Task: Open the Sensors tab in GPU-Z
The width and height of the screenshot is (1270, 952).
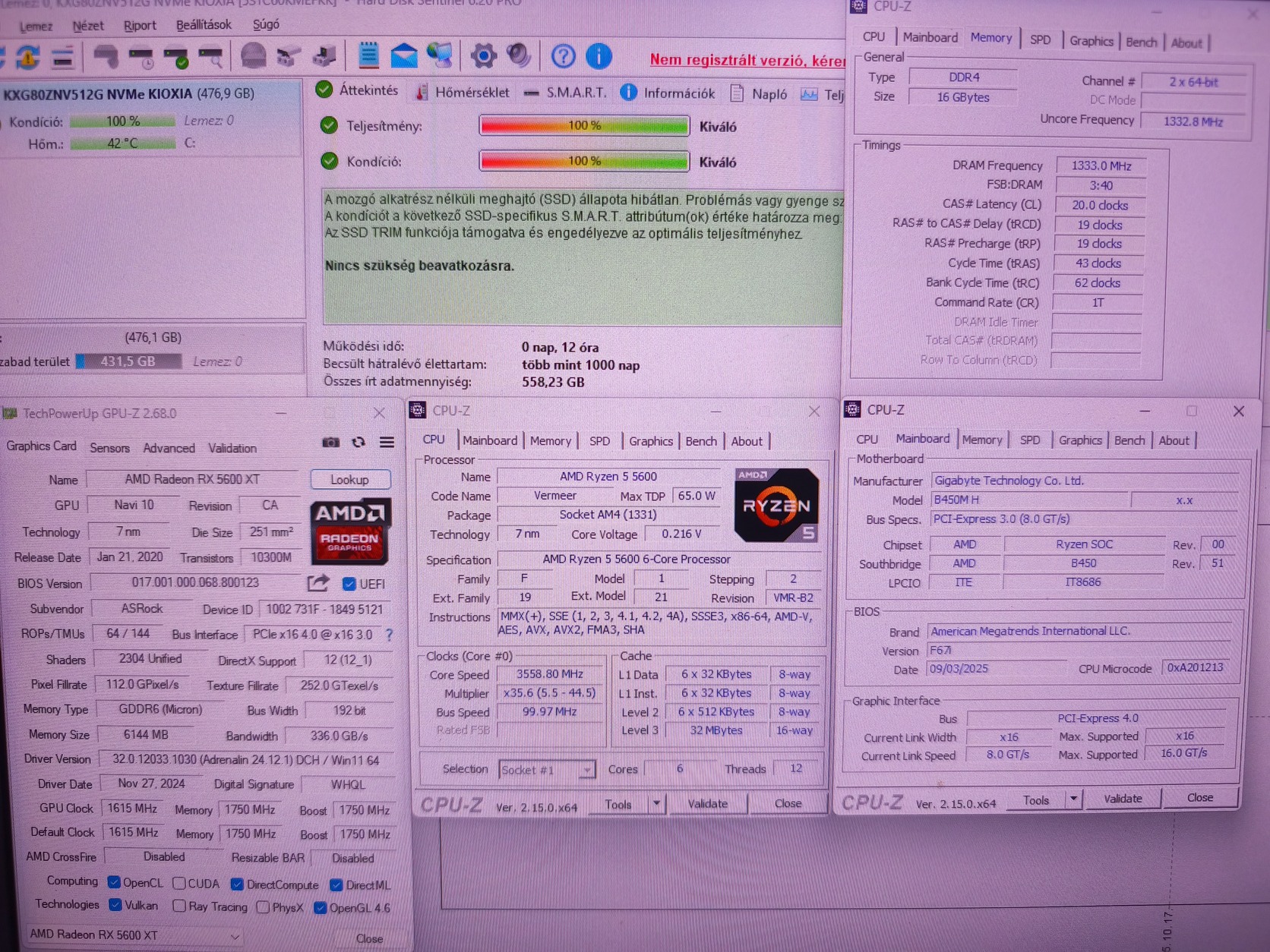Action: pyautogui.click(x=109, y=448)
